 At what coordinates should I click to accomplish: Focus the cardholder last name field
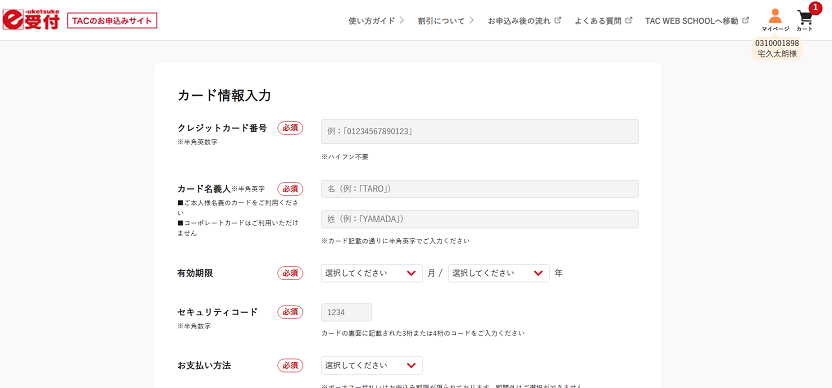click(480, 219)
